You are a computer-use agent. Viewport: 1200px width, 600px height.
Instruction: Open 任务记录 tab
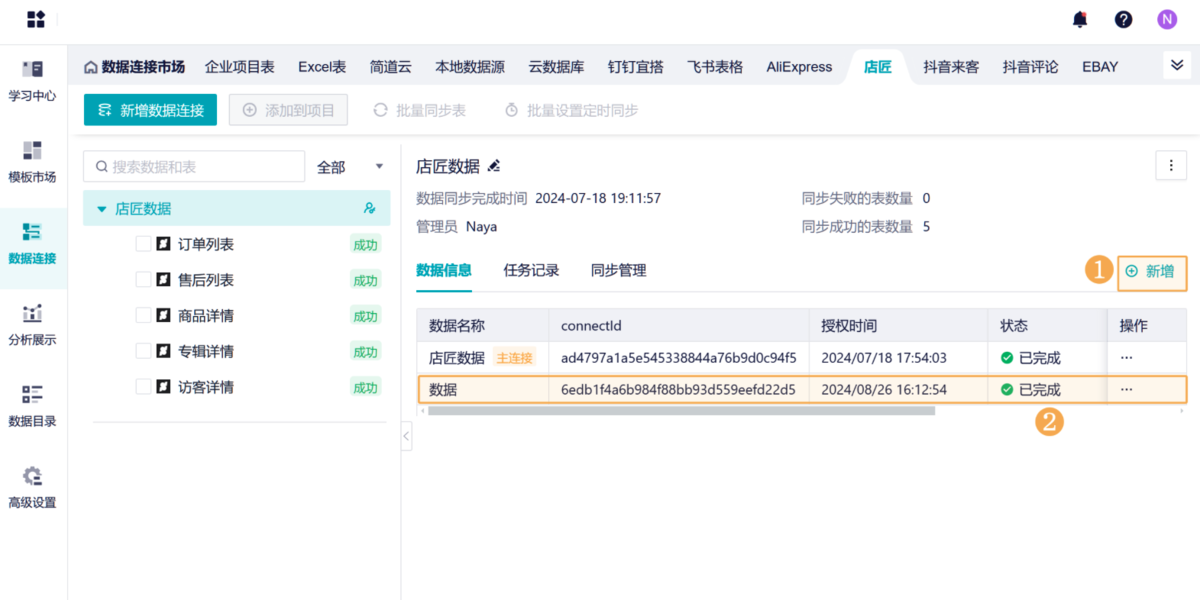pyautogui.click(x=531, y=270)
